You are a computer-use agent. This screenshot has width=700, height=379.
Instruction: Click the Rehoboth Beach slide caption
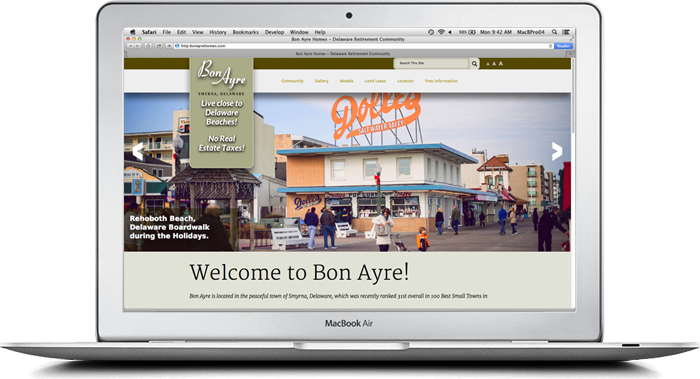coord(170,227)
